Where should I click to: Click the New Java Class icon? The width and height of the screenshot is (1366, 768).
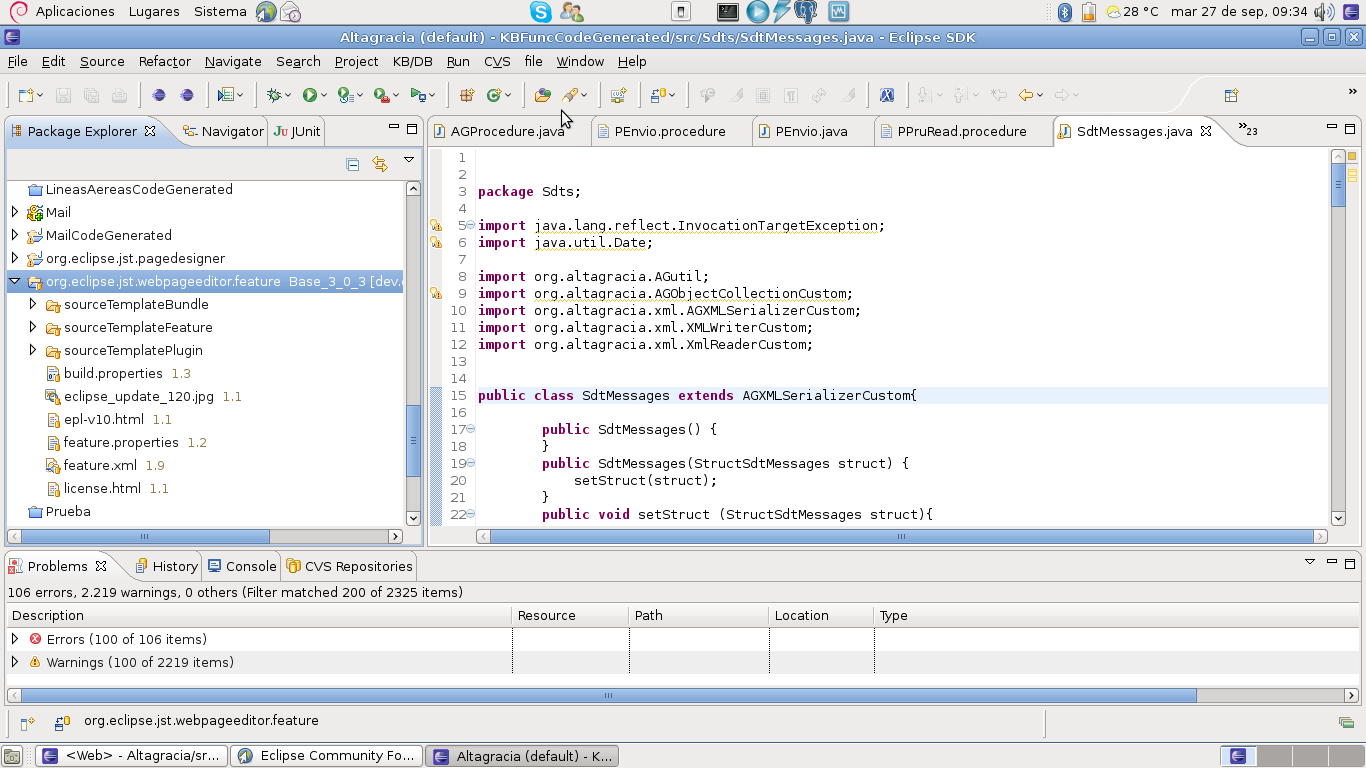pyautogui.click(x=494, y=95)
